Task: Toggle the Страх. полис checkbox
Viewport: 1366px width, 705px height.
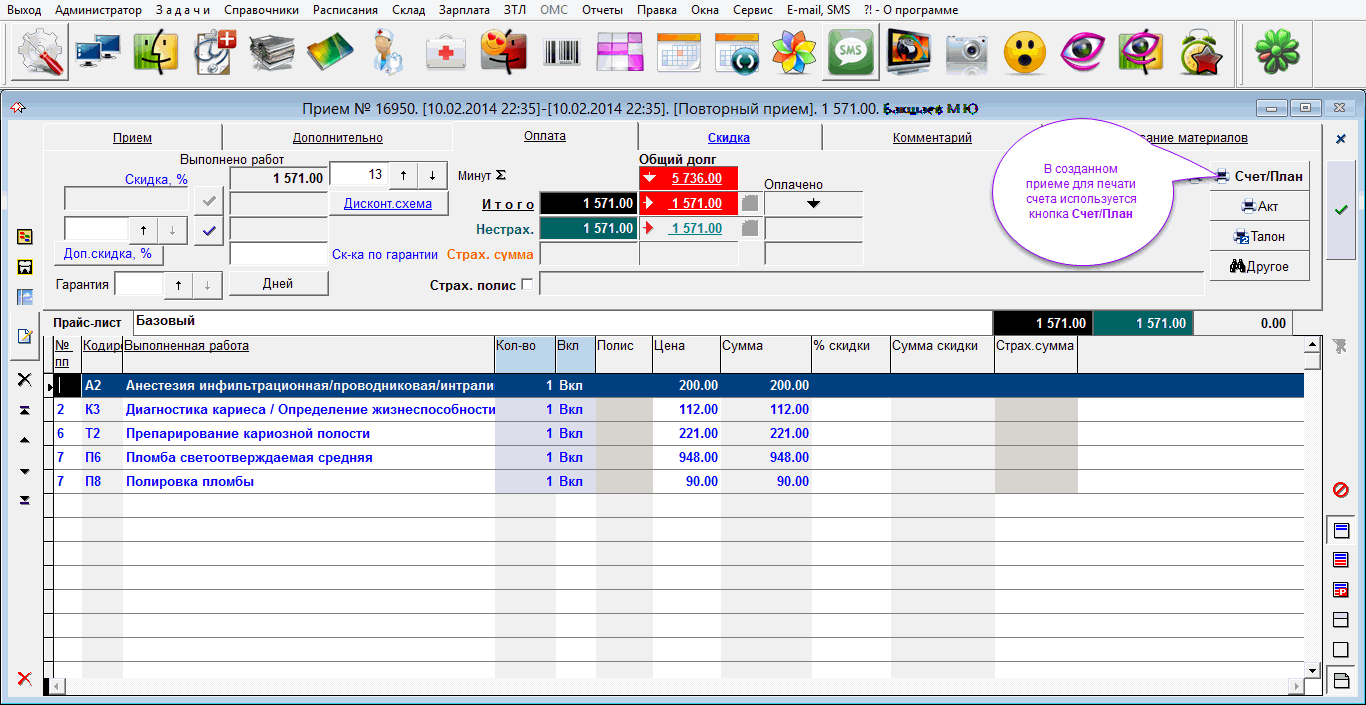Action: tap(528, 285)
